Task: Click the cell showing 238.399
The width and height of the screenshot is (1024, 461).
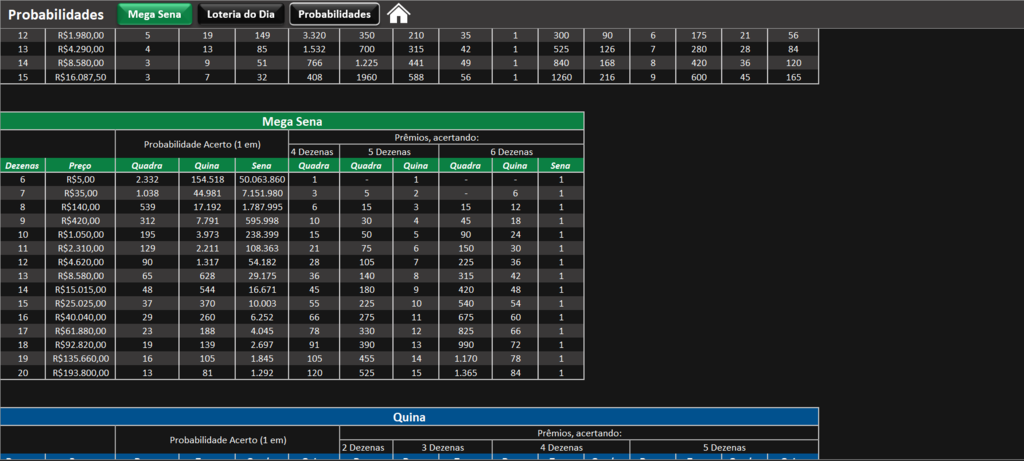Action: coord(262,234)
